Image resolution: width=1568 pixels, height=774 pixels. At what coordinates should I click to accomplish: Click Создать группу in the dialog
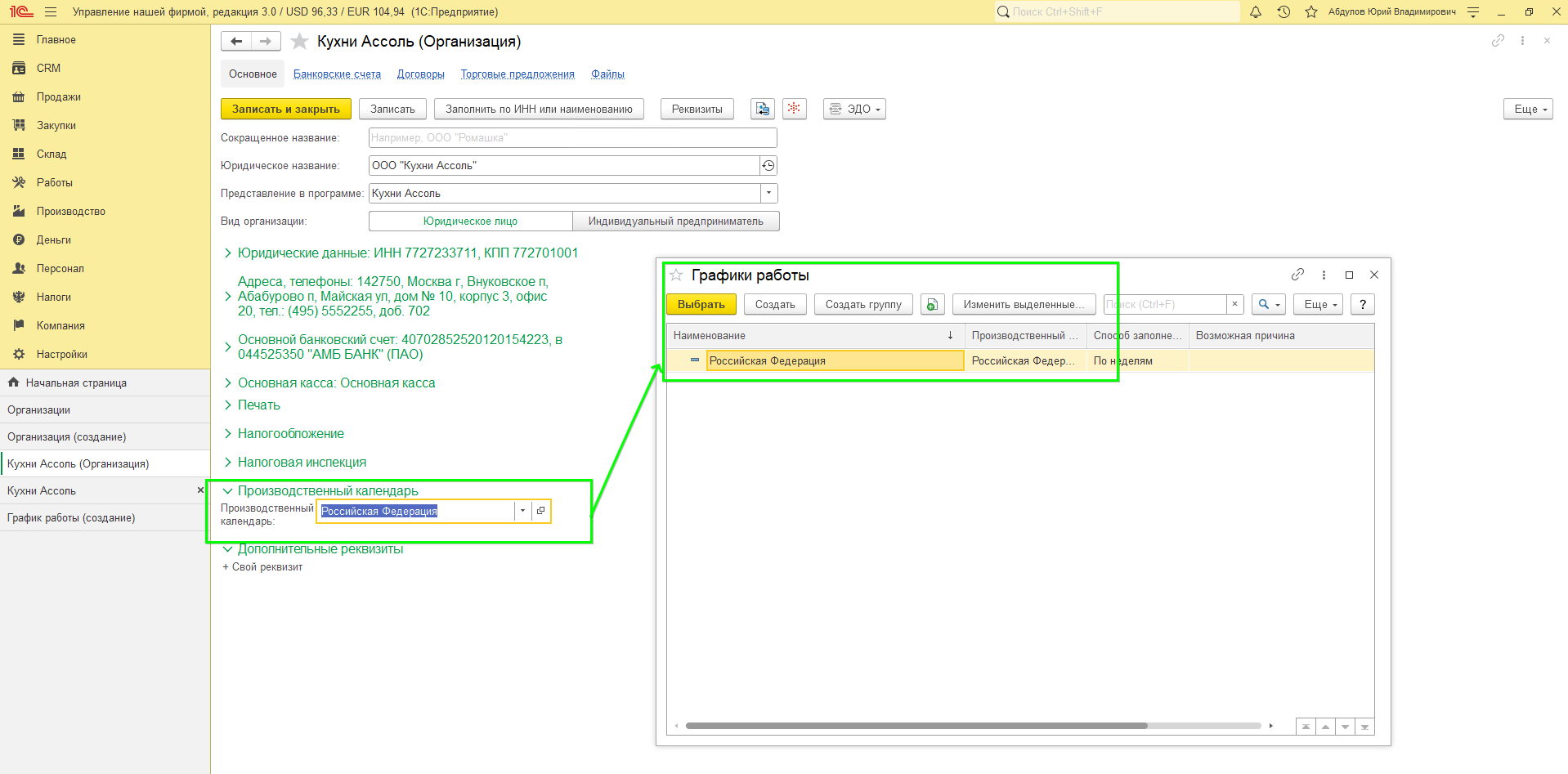coord(863,305)
